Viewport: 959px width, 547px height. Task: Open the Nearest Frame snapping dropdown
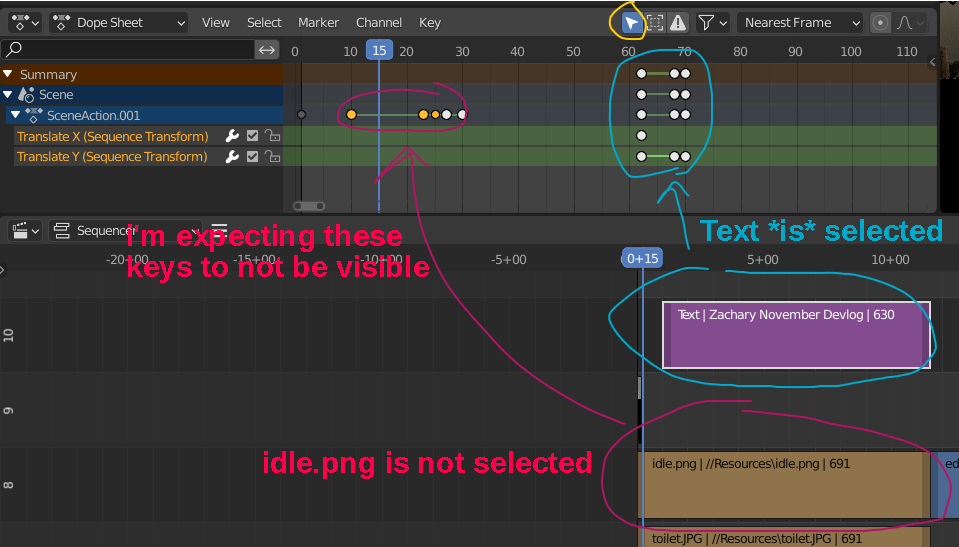800,23
